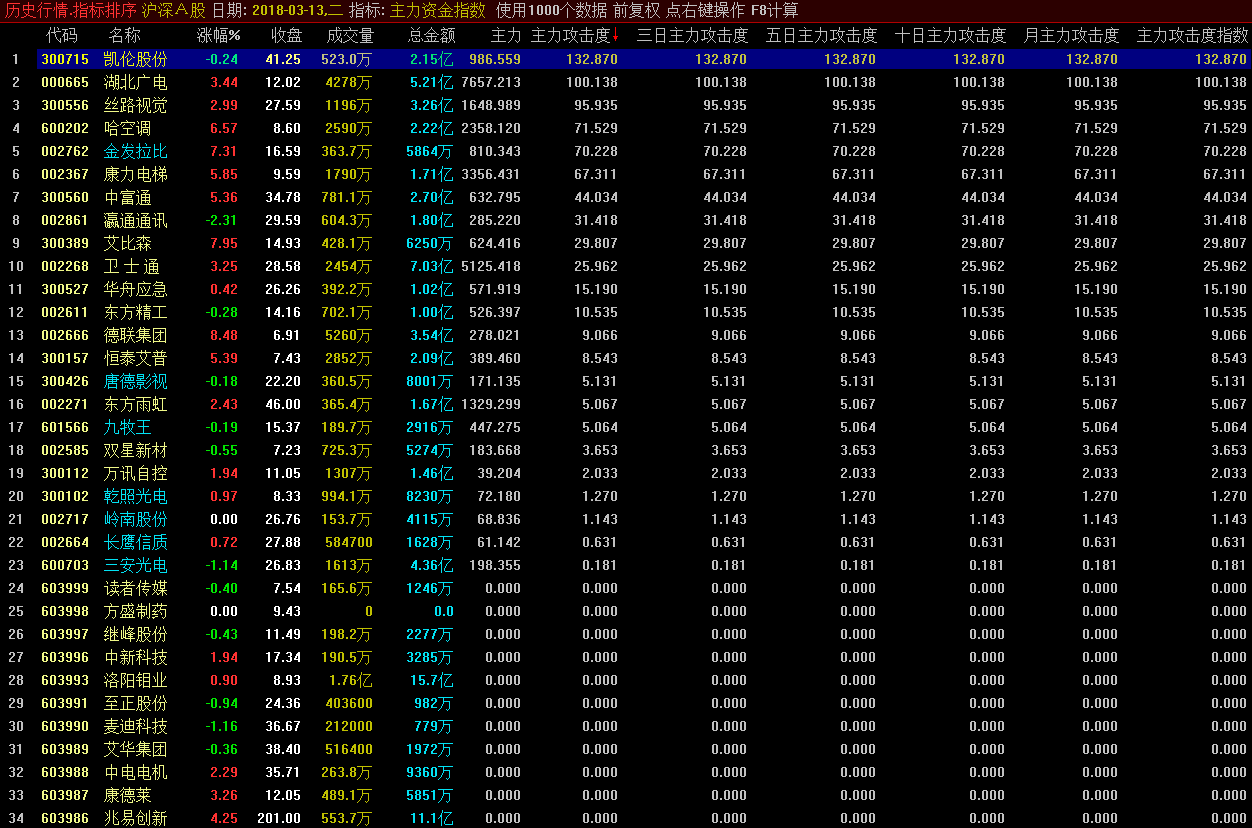Sort by 十日主力攻击度 column header

951,36
